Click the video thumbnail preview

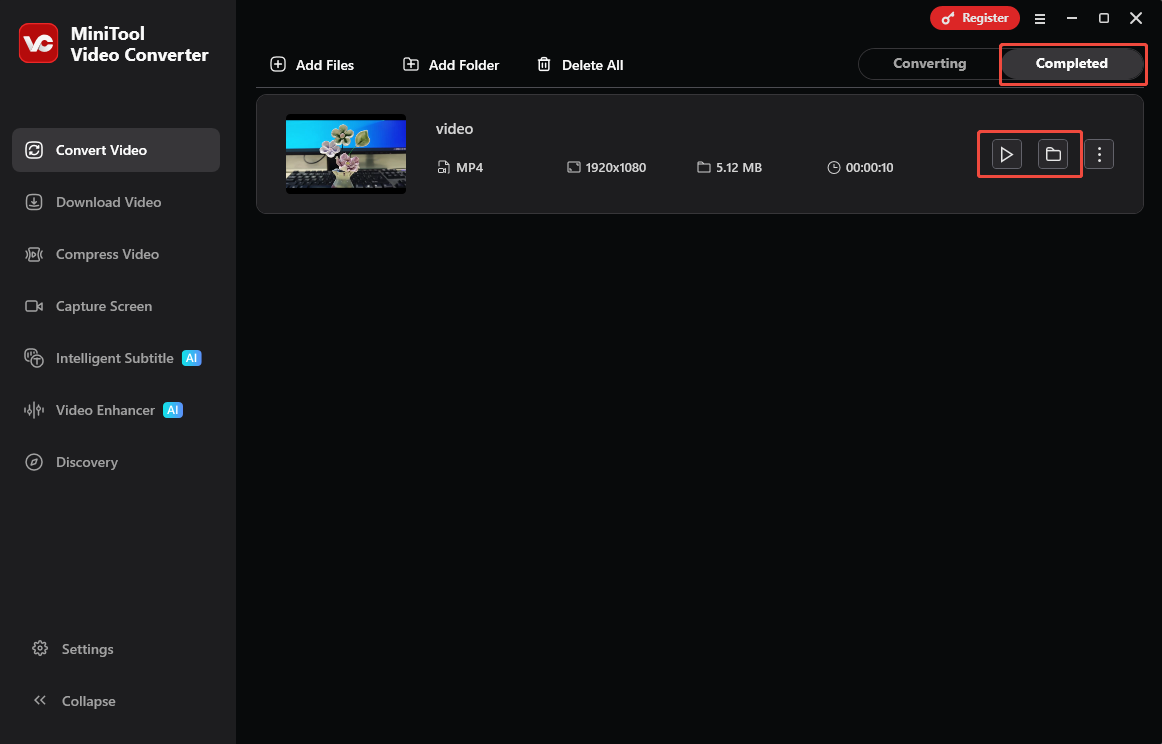pyautogui.click(x=346, y=154)
